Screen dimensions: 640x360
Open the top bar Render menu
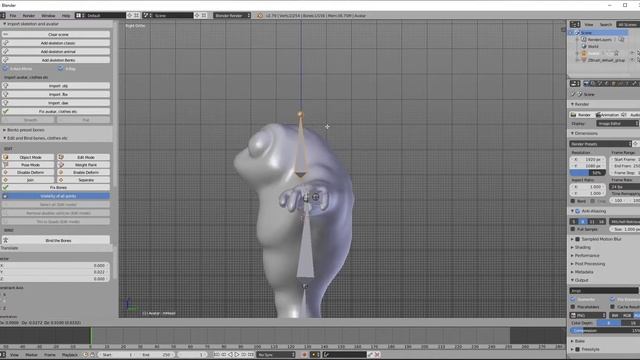(29, 16)
